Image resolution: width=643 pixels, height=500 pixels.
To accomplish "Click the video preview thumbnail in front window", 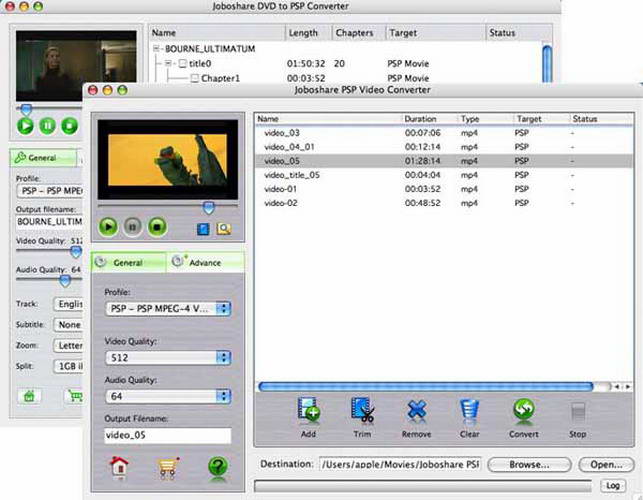I will (168, 160).
